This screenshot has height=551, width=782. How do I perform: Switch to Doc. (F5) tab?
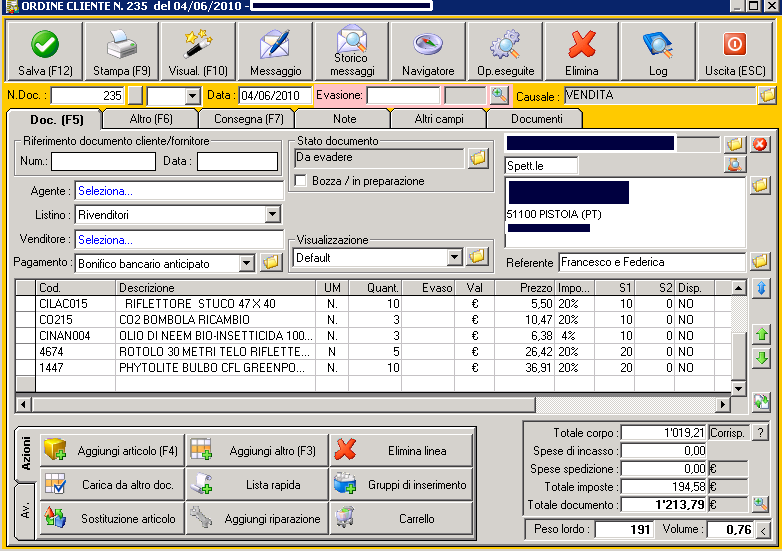pos(56,120)
